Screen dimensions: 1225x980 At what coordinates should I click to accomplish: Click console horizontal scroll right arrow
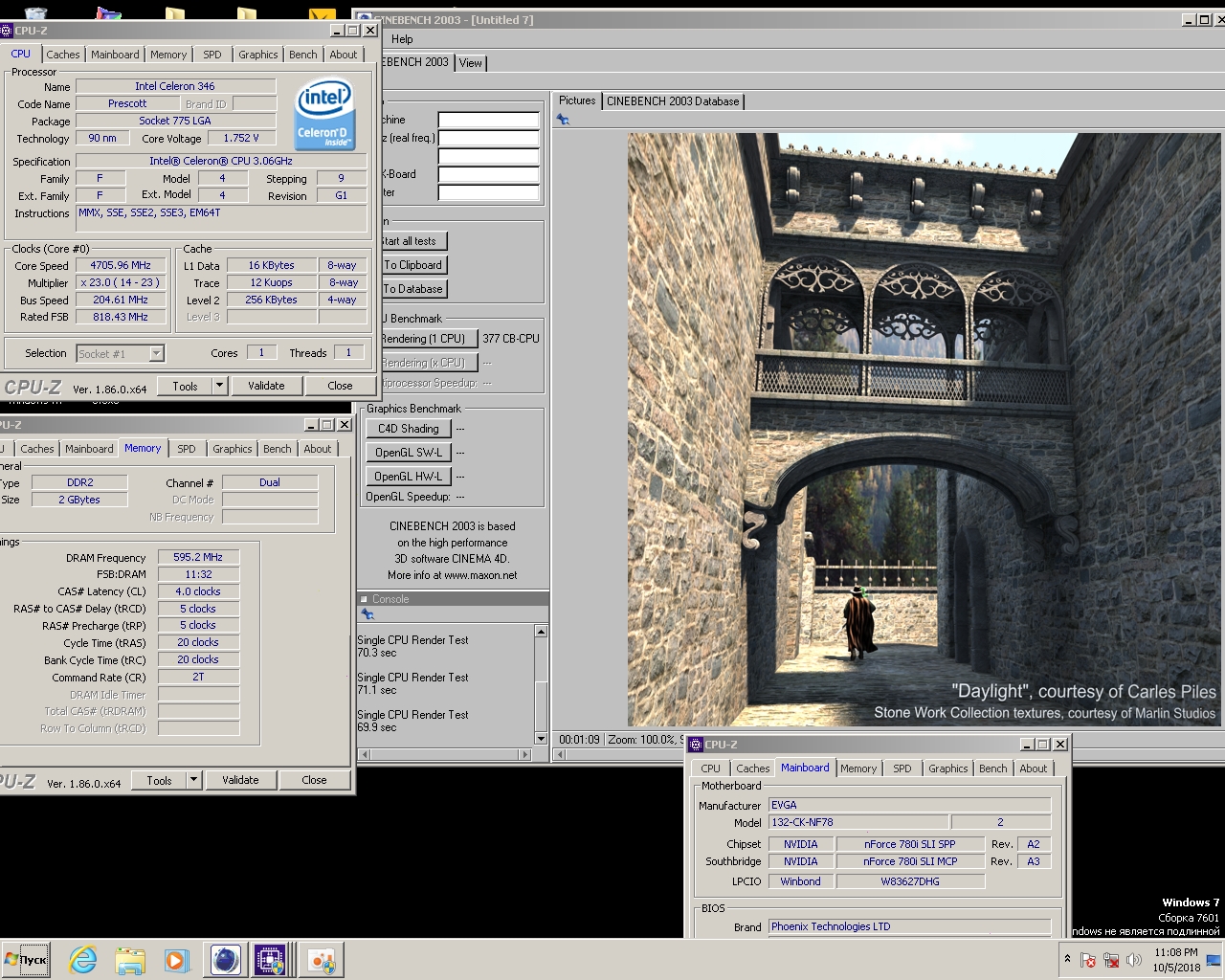click(x=524, y=755)
